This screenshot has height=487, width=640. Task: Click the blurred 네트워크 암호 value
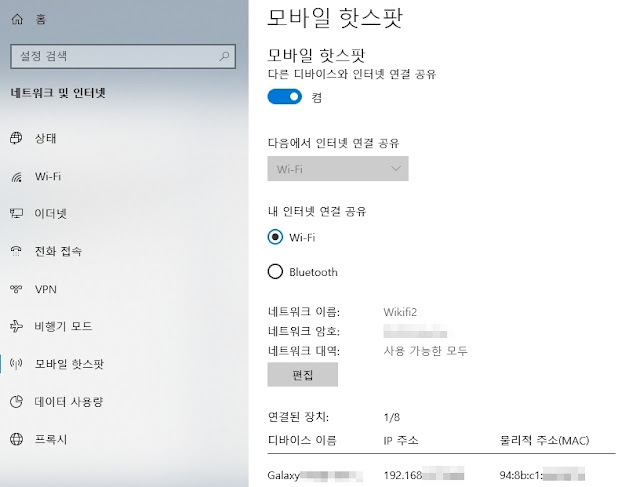coord(415,331)
